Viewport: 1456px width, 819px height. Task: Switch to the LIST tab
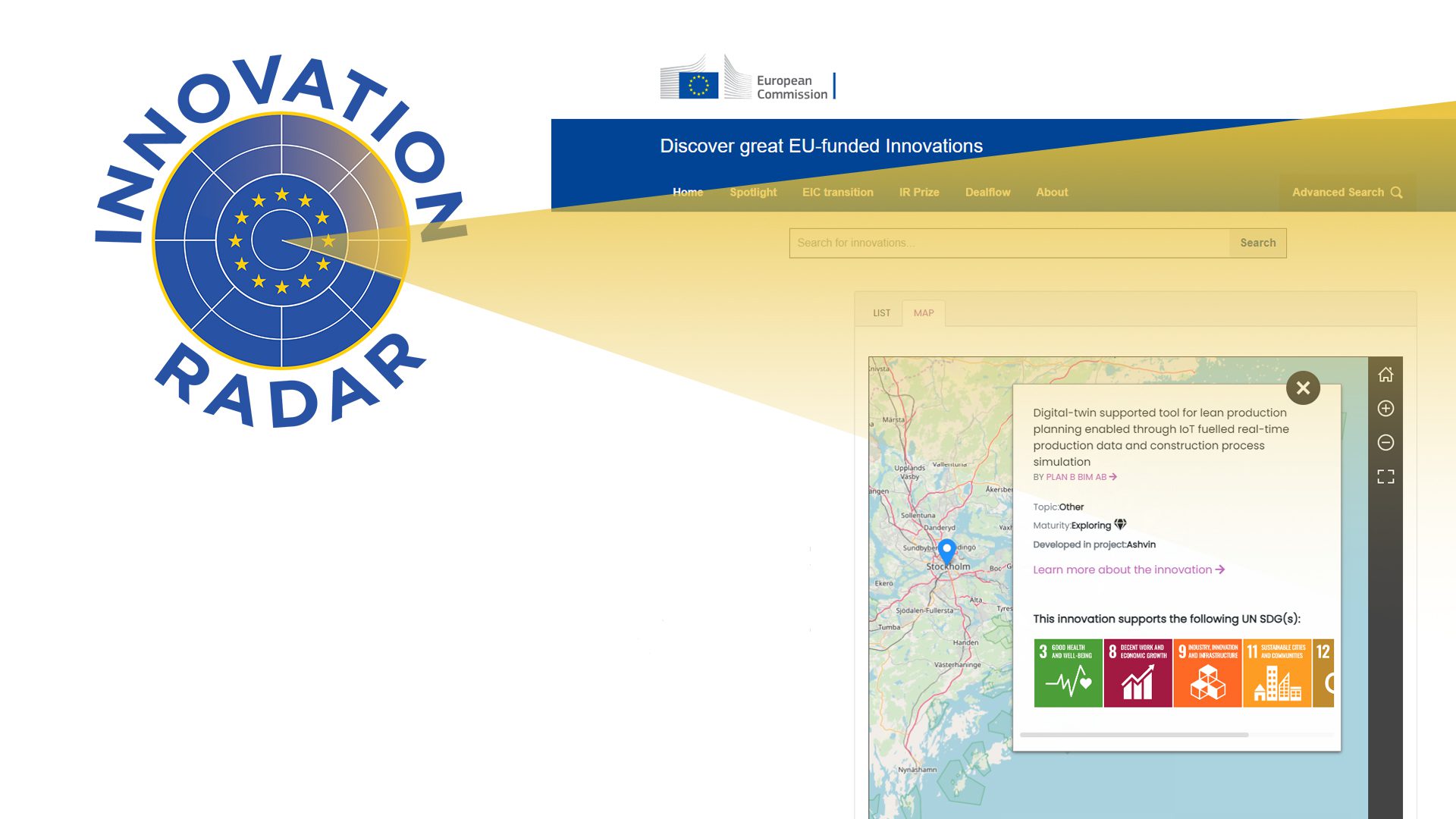pyautogui.click(x=881, y=313)
